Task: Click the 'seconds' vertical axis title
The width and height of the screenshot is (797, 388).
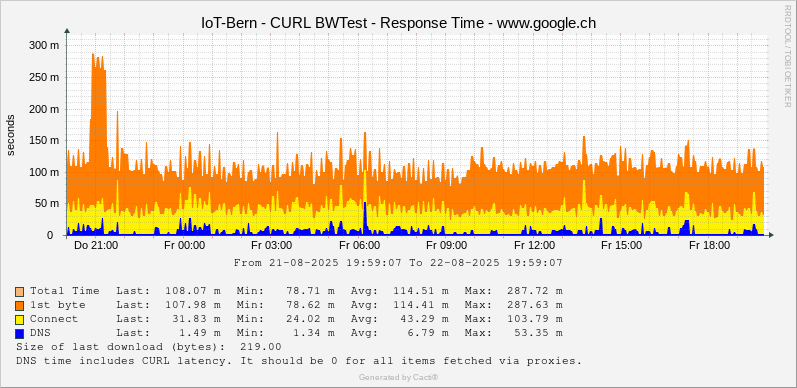Action: [11, 135]
